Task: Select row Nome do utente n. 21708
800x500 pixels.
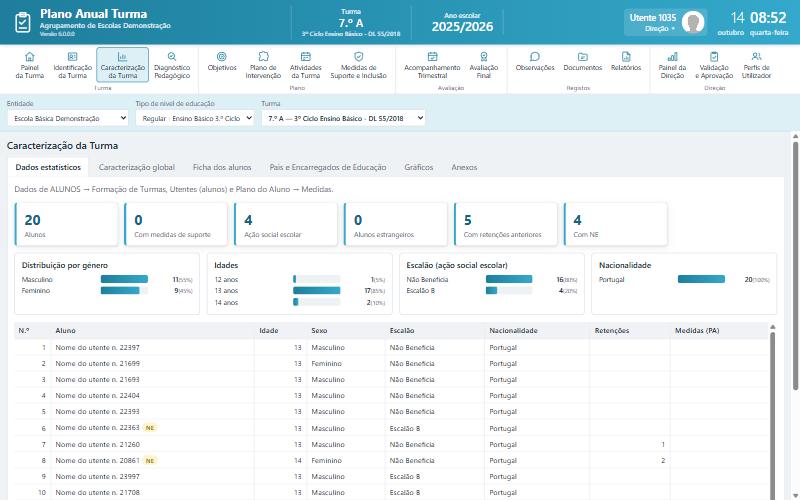Action: [391, 493]
